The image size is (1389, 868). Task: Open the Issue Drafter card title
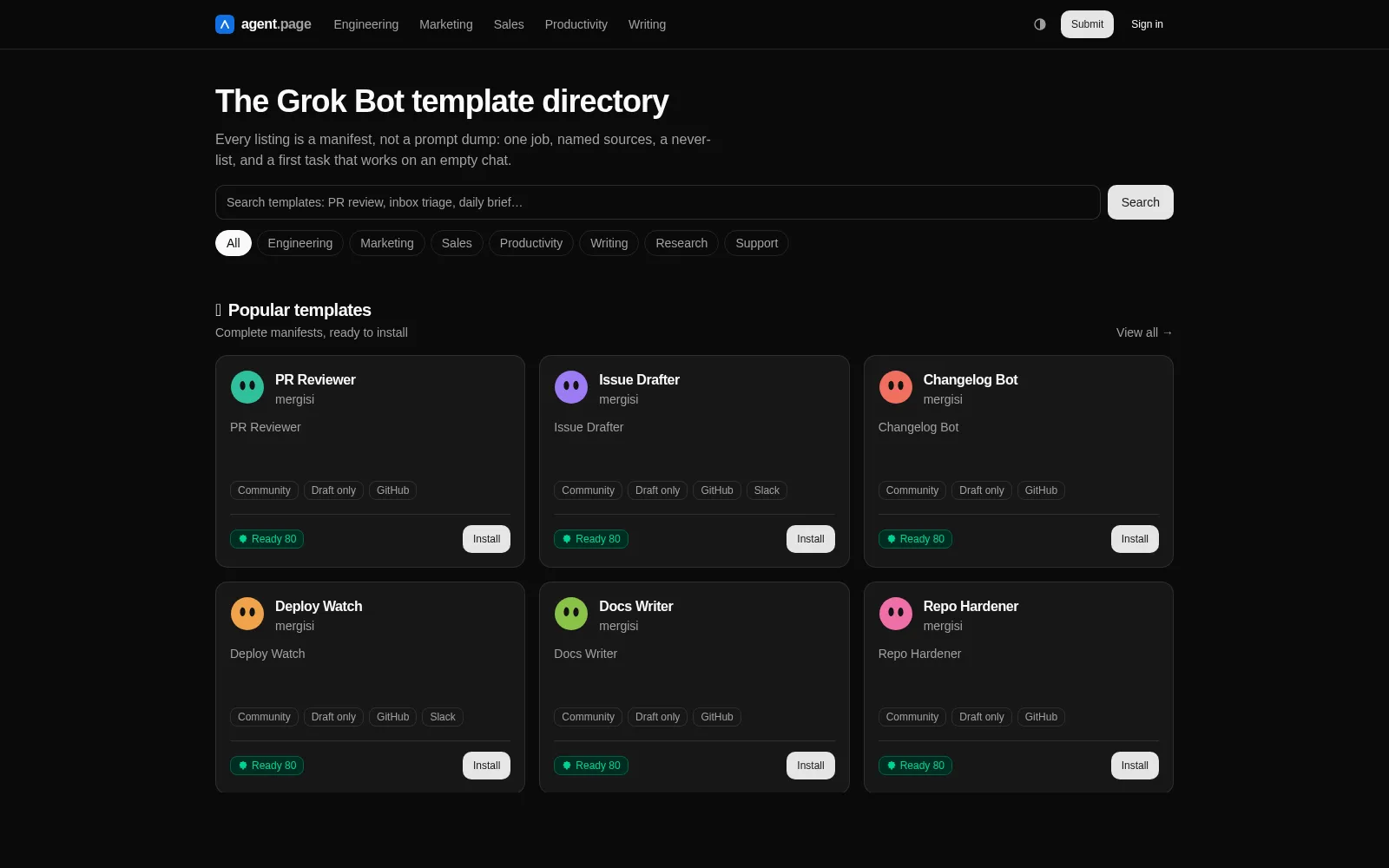(x=639, y=379)
